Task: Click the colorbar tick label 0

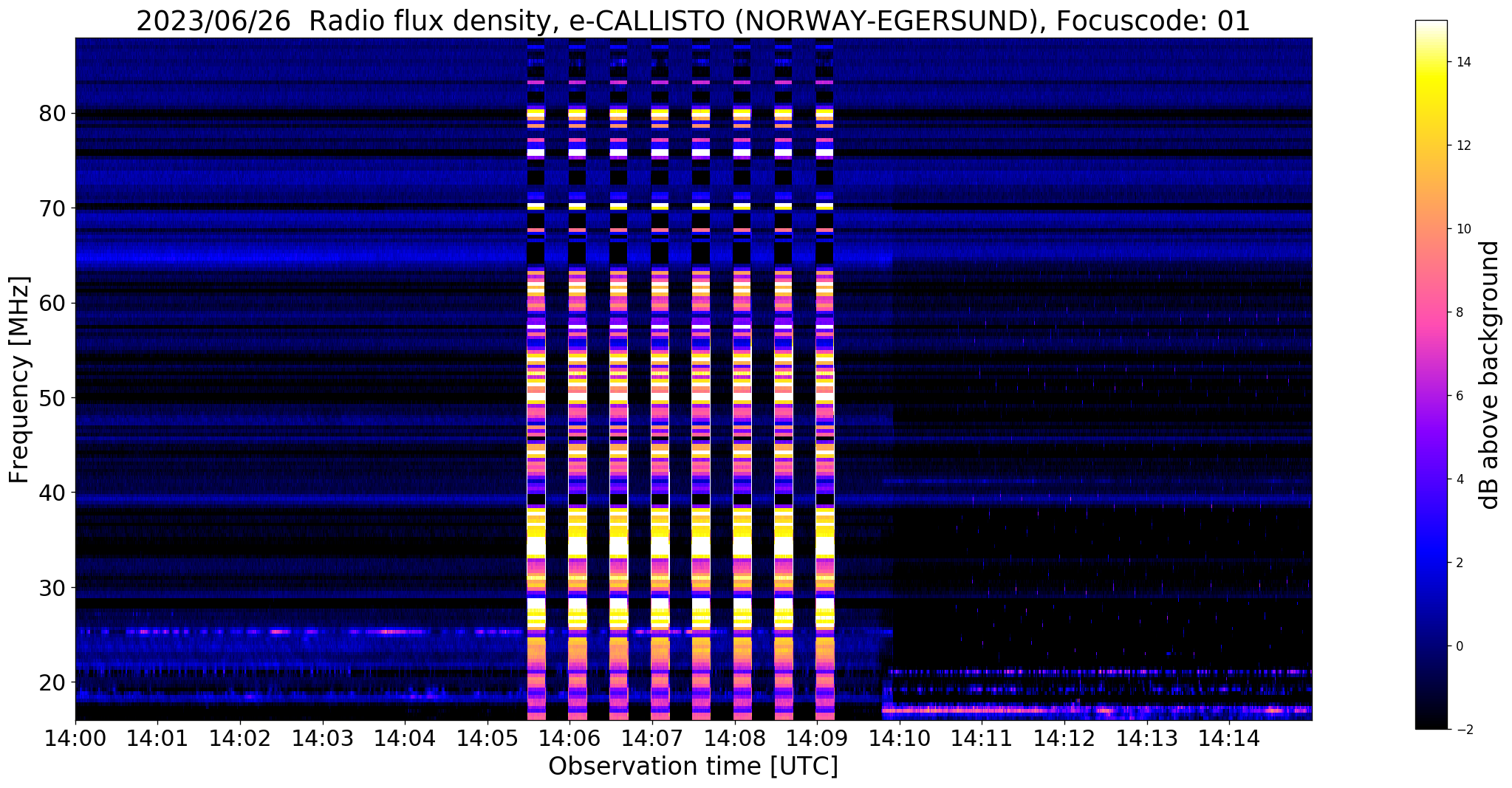Action: tap(1459, 646)
